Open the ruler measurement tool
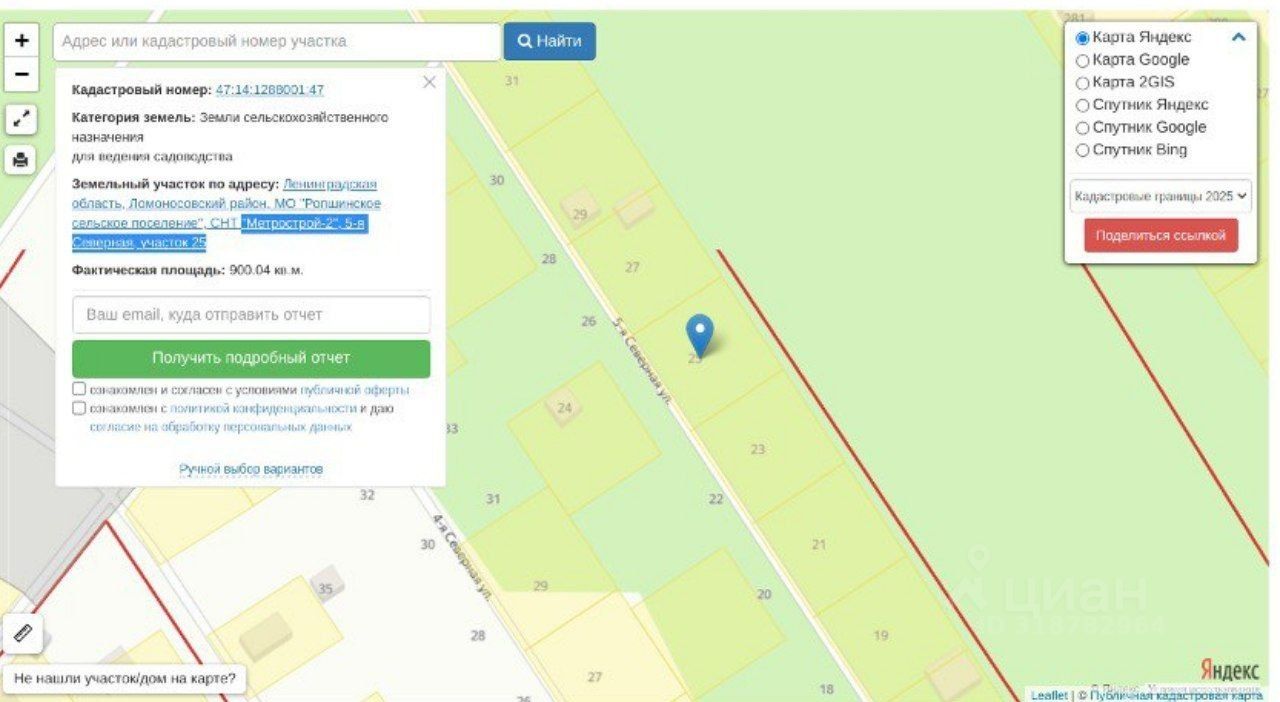Image resolution: width=1280 pixels, height=702 pixels. (24, 633)
